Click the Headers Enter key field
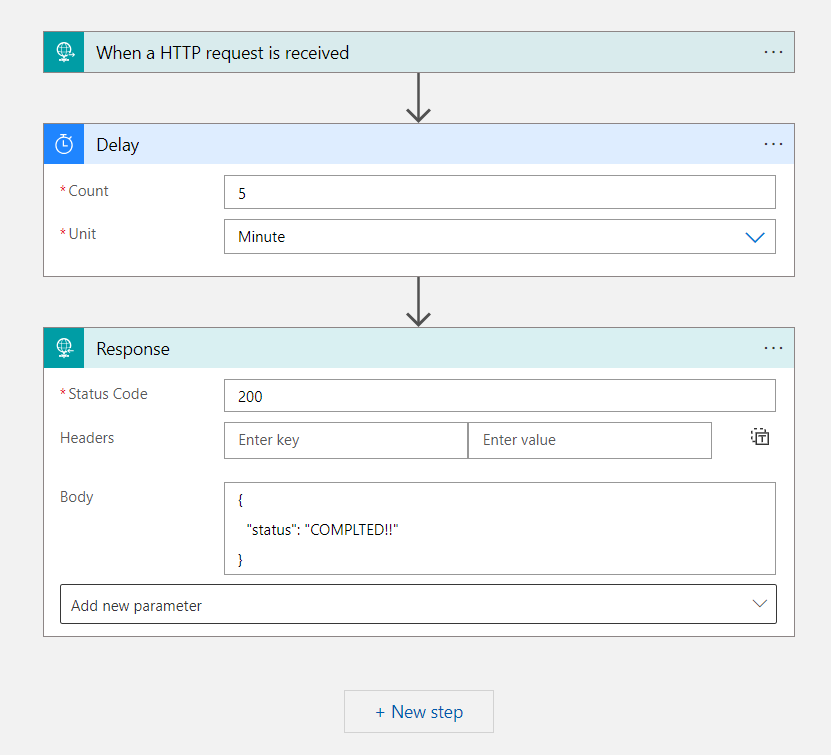 [x=346, y=440]
